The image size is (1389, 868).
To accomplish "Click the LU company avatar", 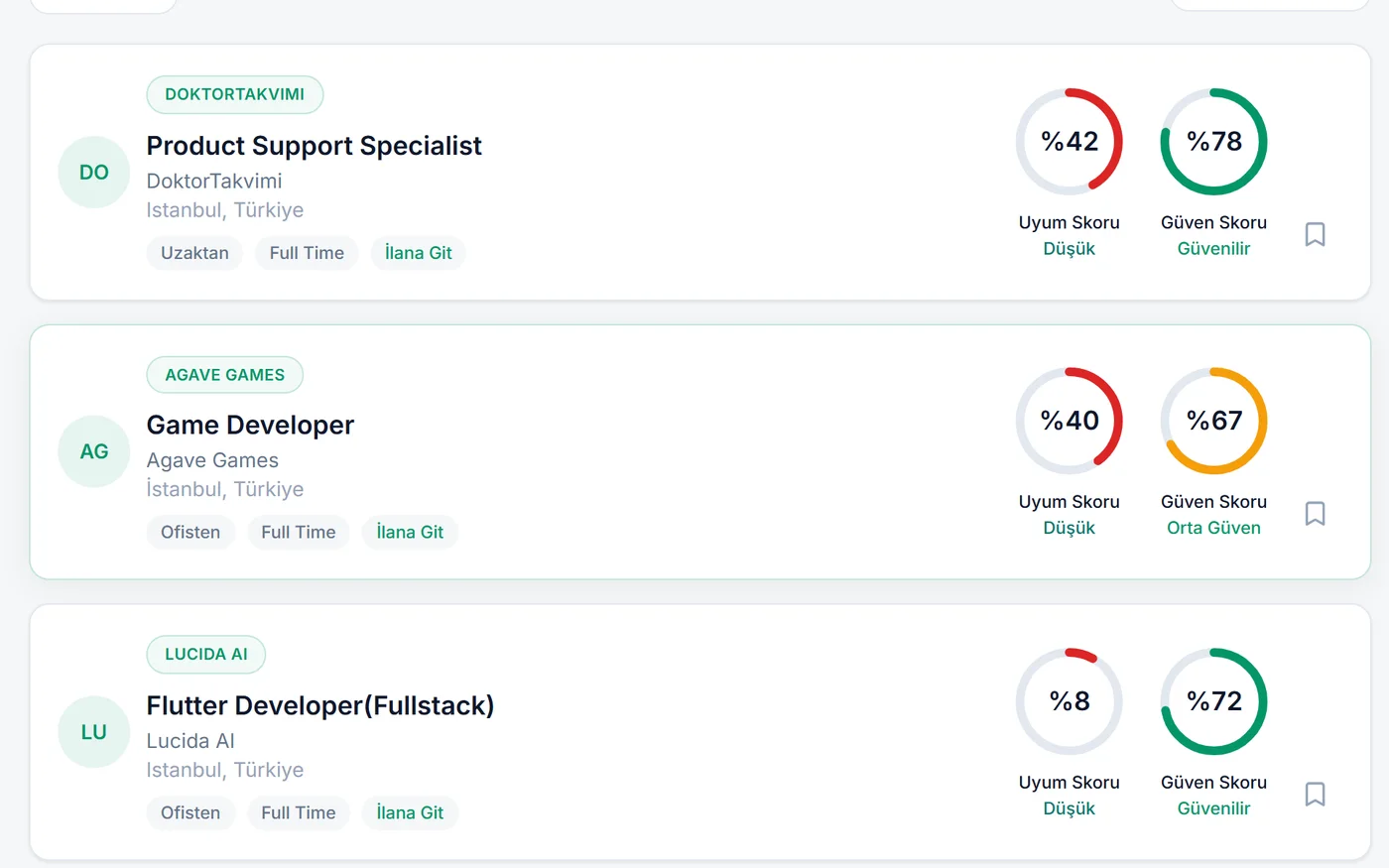I will [94, 732].
